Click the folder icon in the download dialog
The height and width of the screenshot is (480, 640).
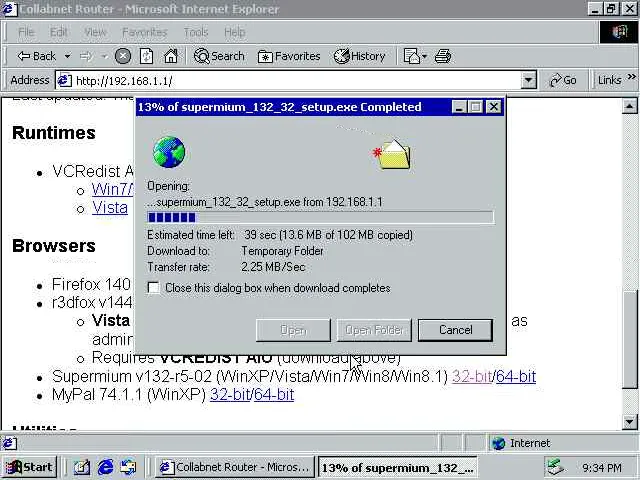[x=393, y=155]
